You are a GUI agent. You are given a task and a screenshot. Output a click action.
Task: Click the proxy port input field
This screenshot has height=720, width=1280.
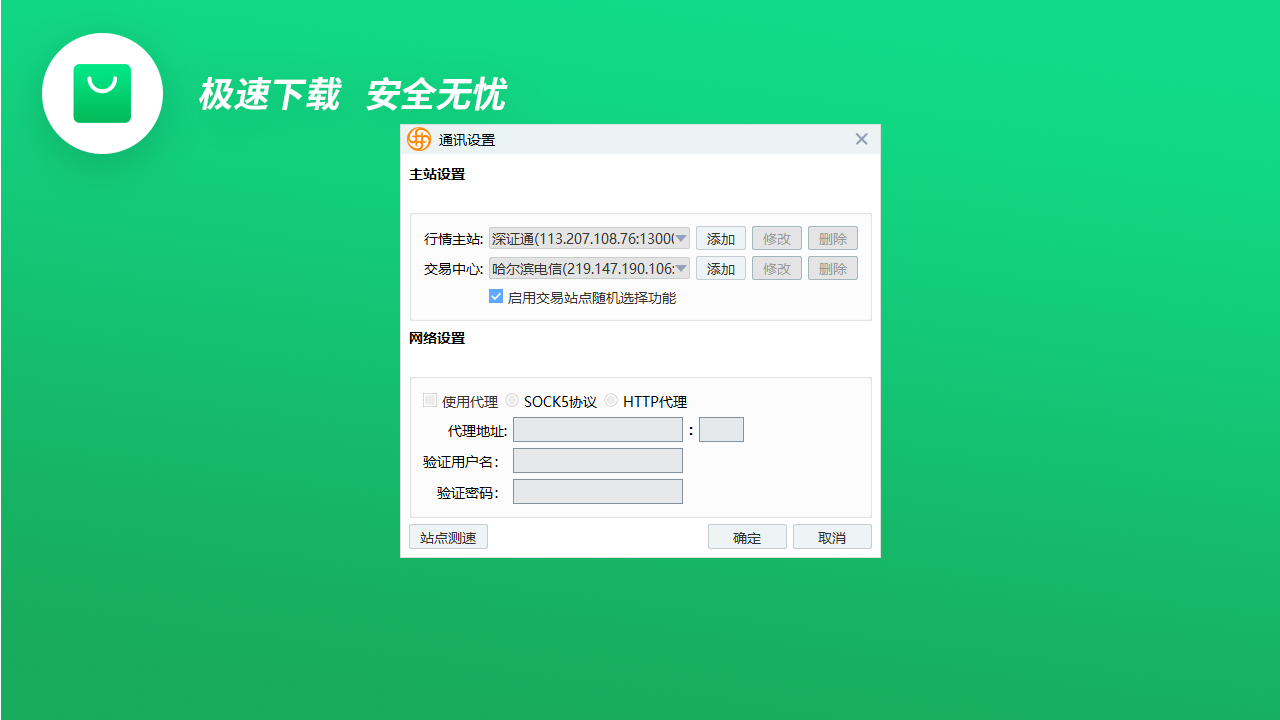point(721,430)
